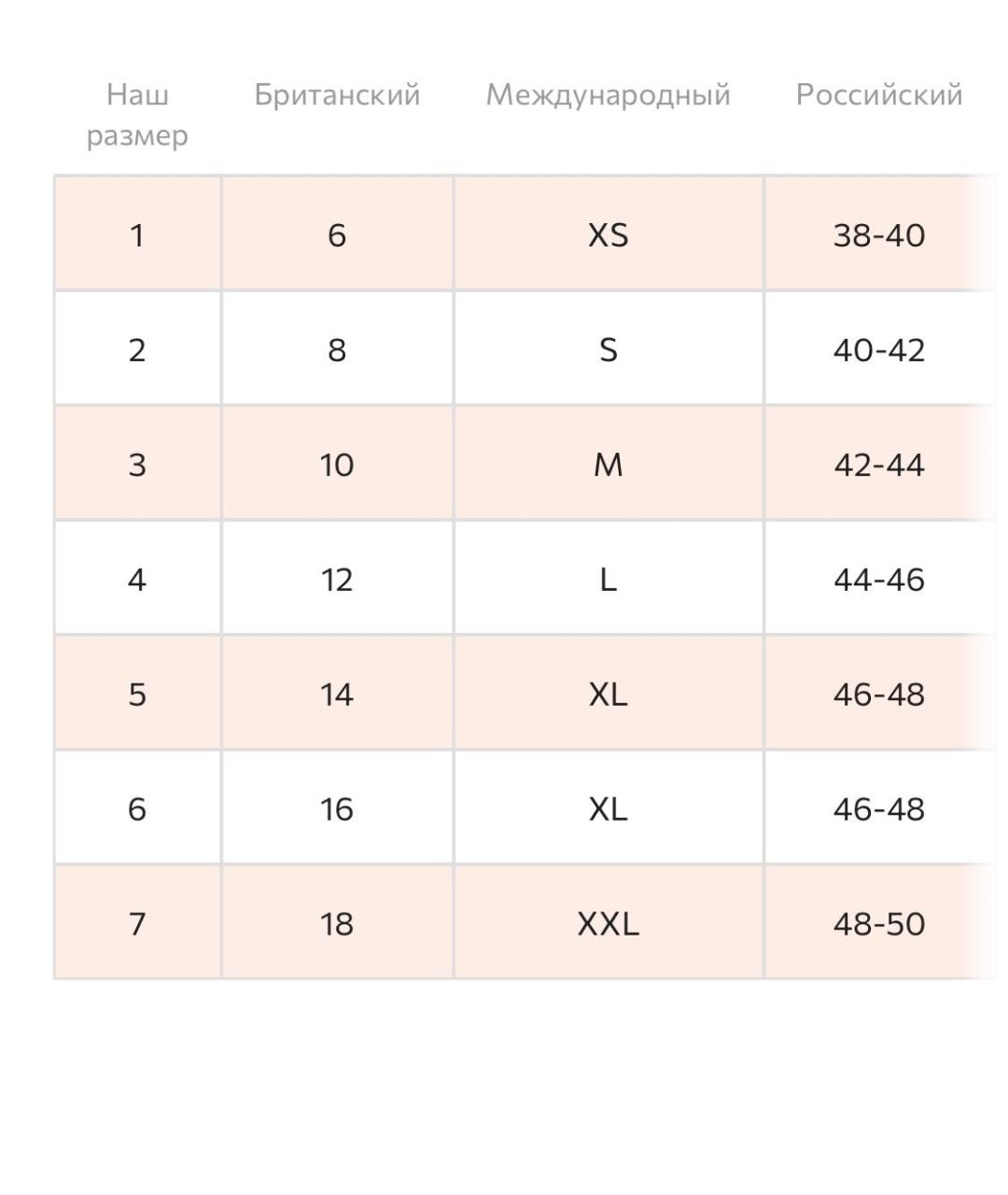Screen dimensions: 1008x1195
Task: Click the "Британский" column header
Action: click(337, 95)
